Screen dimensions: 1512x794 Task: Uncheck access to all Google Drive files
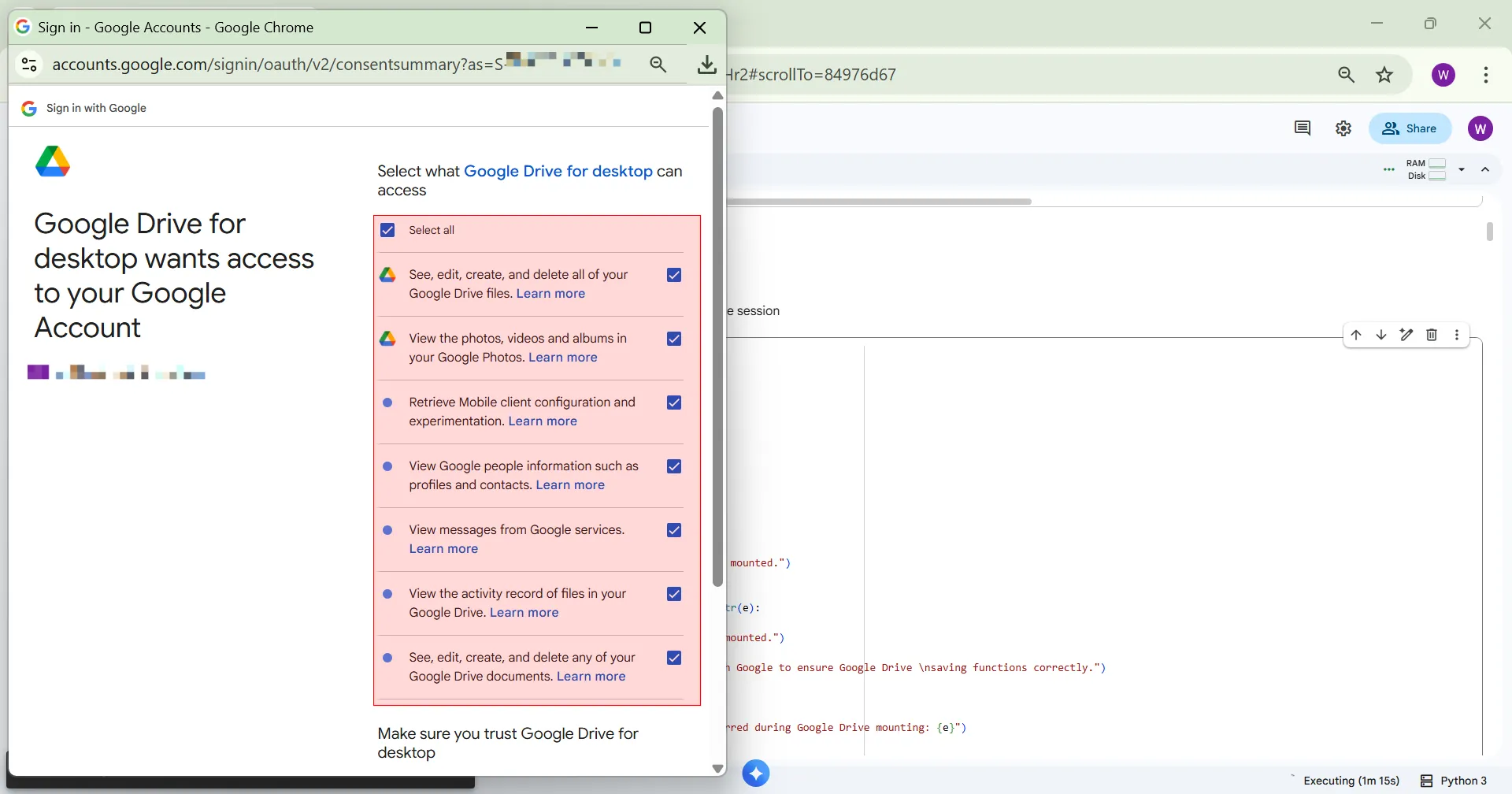pos(674,275)
